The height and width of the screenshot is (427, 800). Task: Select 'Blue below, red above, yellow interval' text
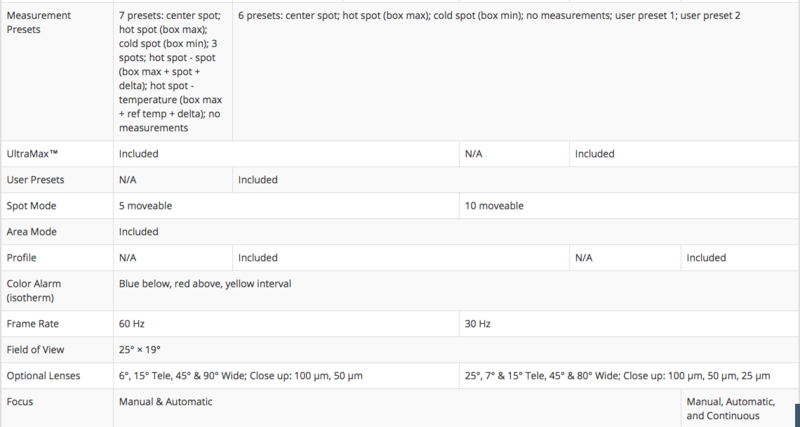(205, 284)
